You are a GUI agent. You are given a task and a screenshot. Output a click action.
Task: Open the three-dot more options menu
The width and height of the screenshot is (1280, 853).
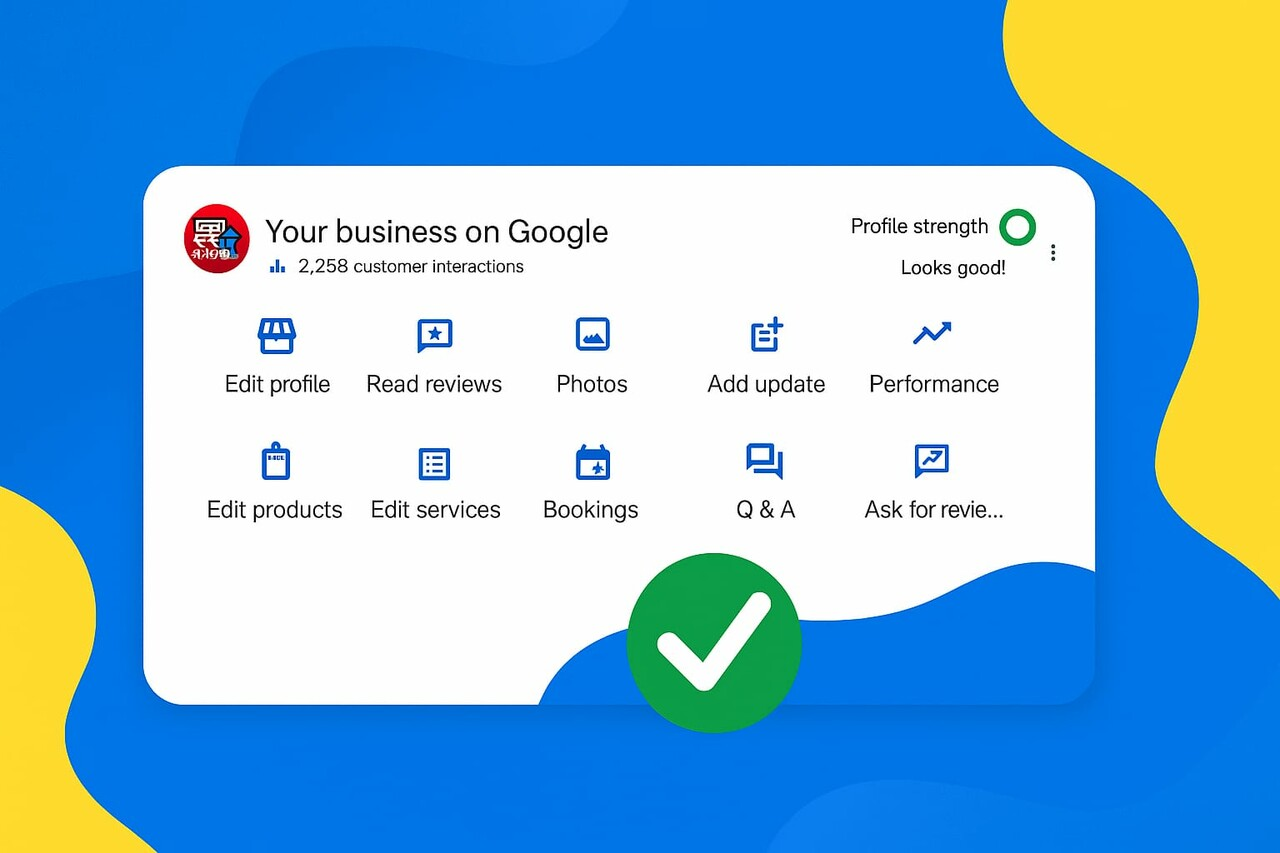[x=1053, y=253]
